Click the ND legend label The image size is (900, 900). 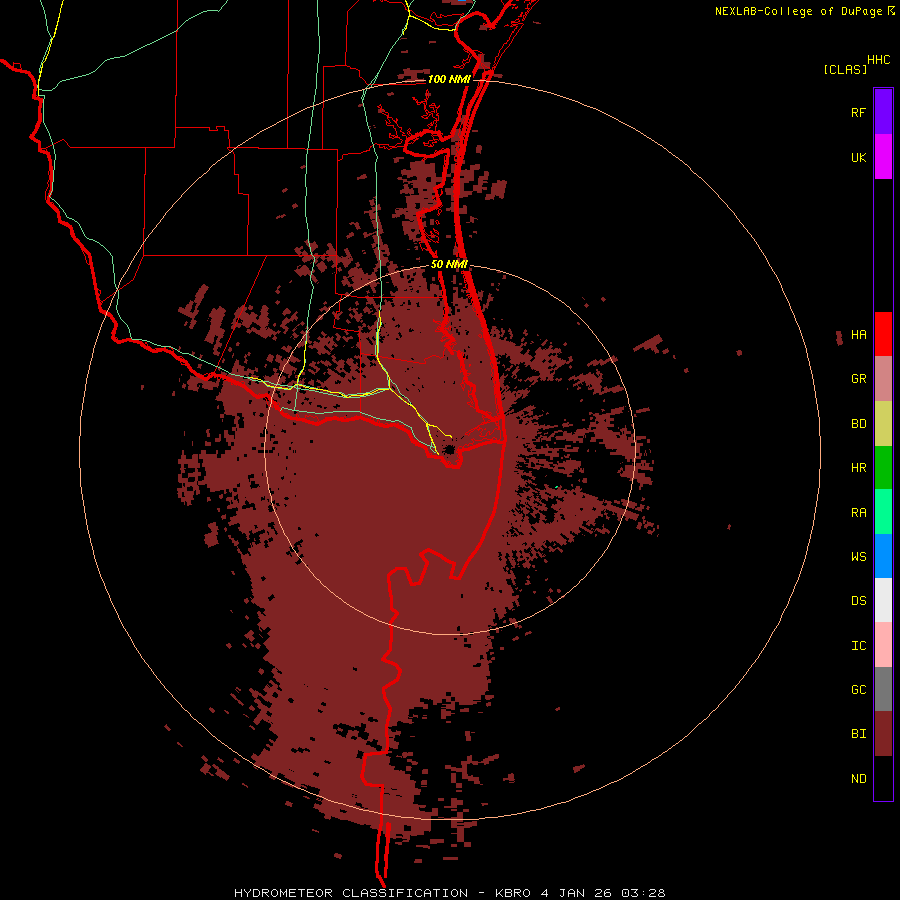[859, 779]
